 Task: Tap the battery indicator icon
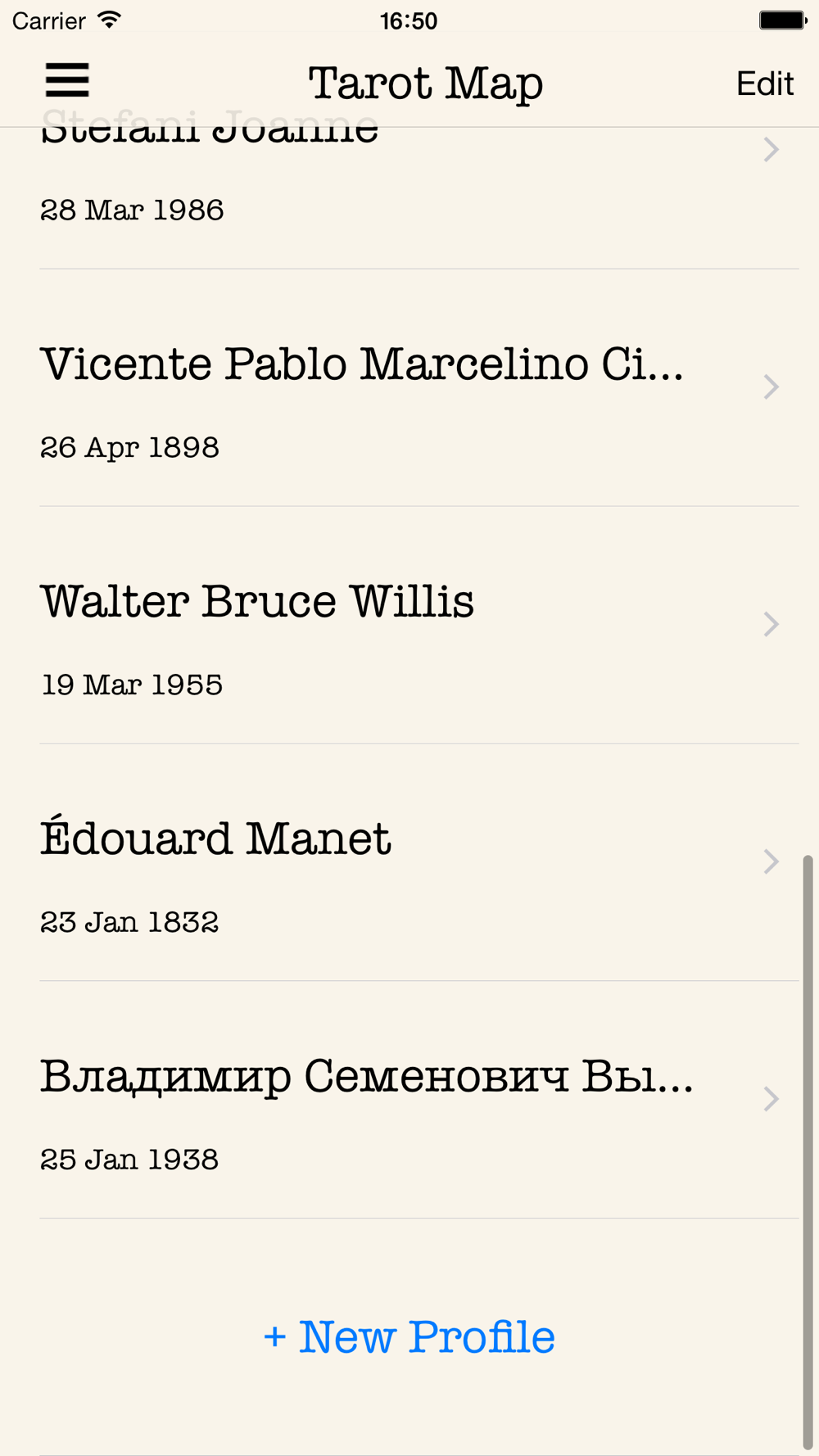coord(782,20)
